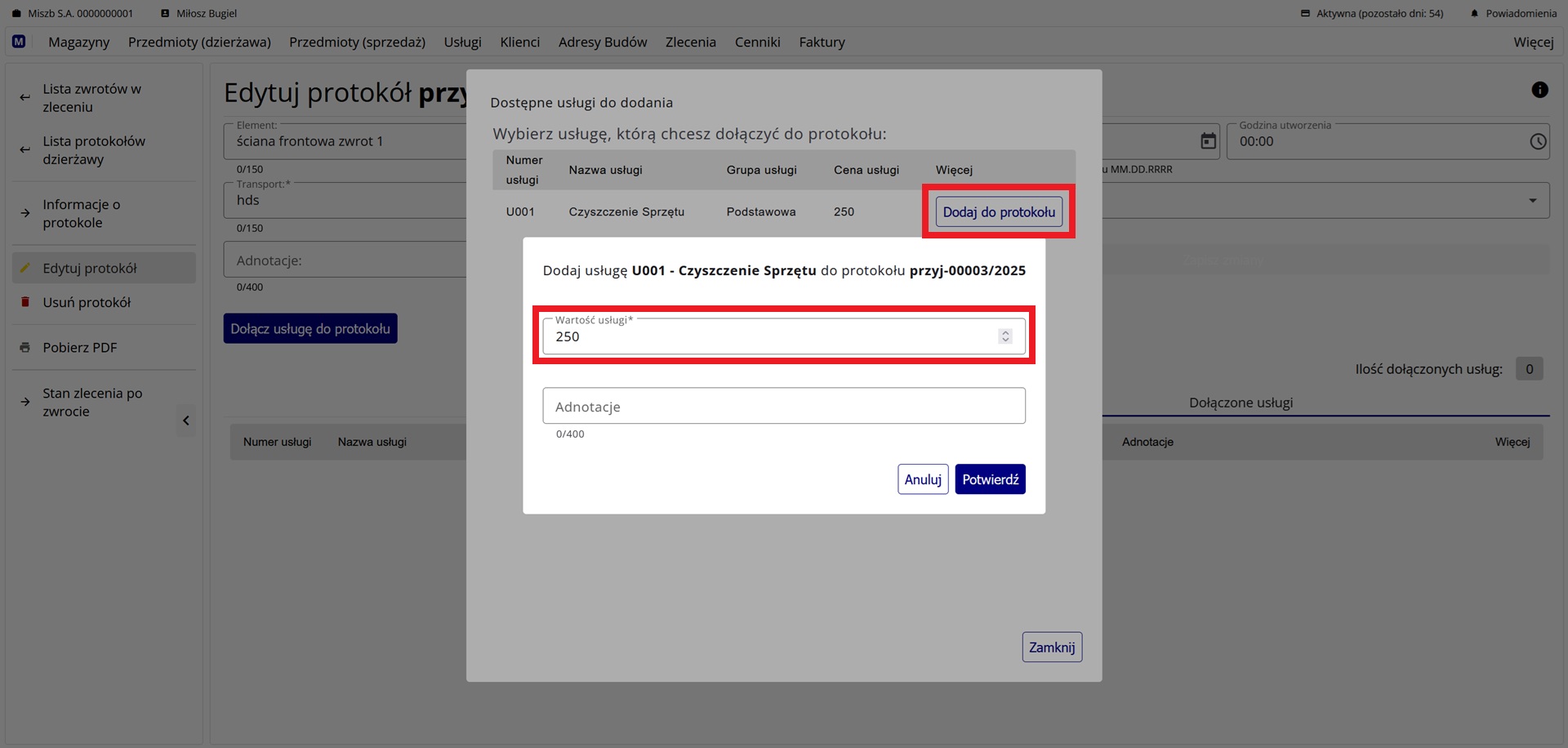Open the calendar date picker icon
Screen dimensions: 1568x748
[x=1208, y=141]
